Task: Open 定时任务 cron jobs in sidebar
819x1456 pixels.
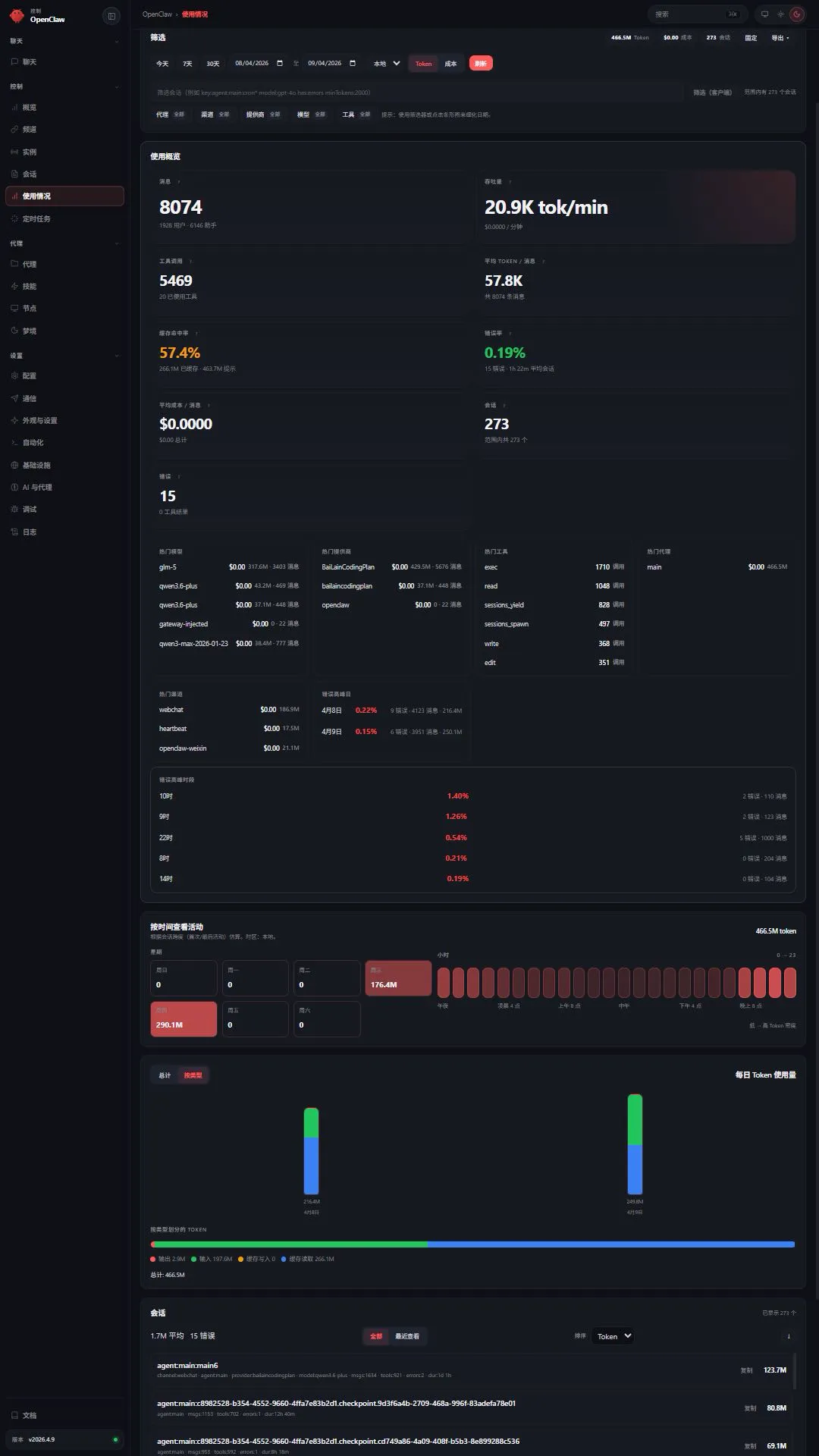Action: (x=64, y=218)
